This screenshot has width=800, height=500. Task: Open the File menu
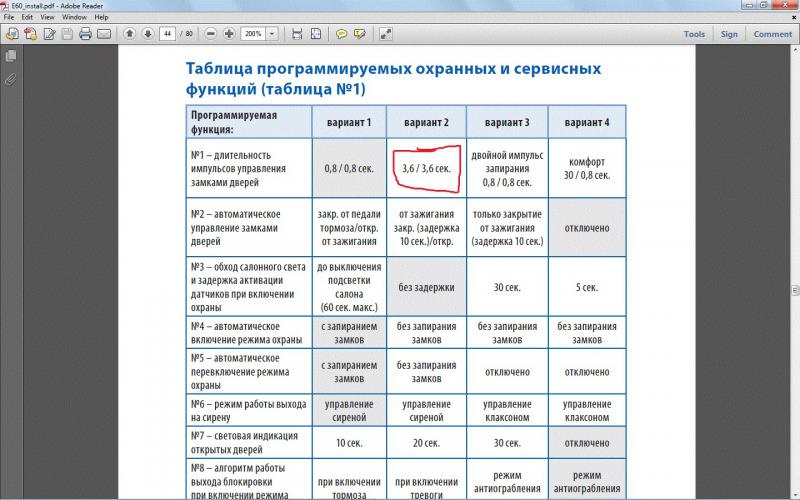click(9, 17)
